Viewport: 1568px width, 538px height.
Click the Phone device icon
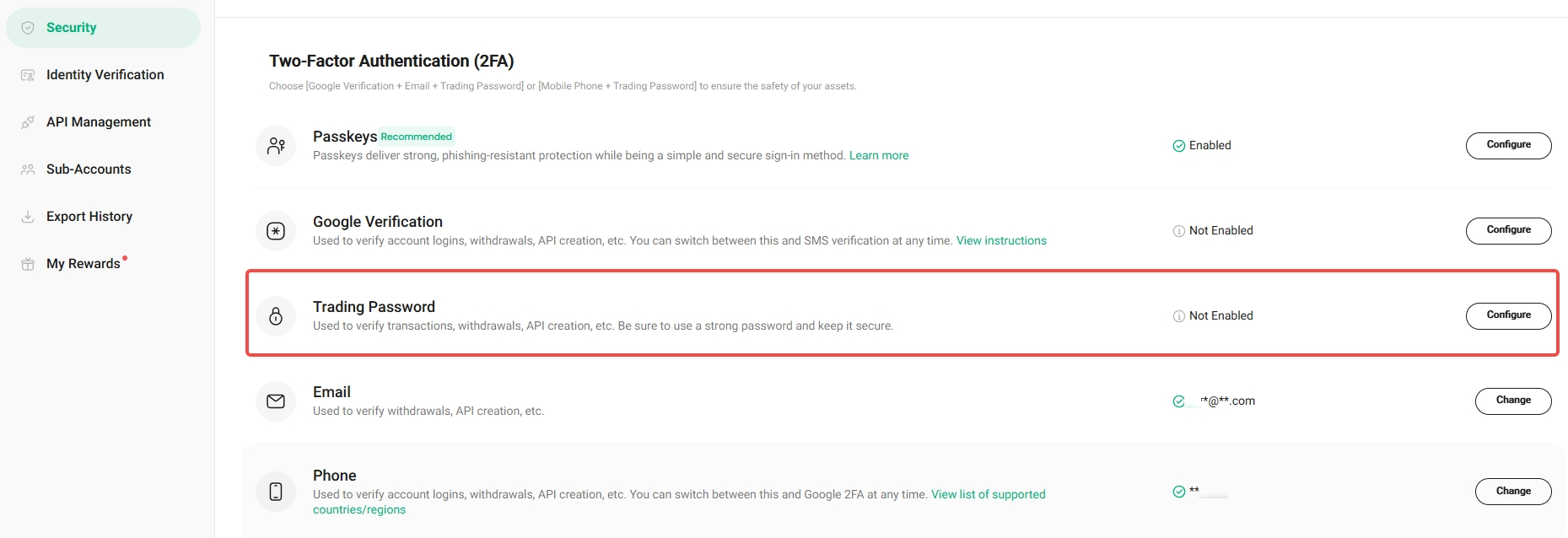click(276, 492)
